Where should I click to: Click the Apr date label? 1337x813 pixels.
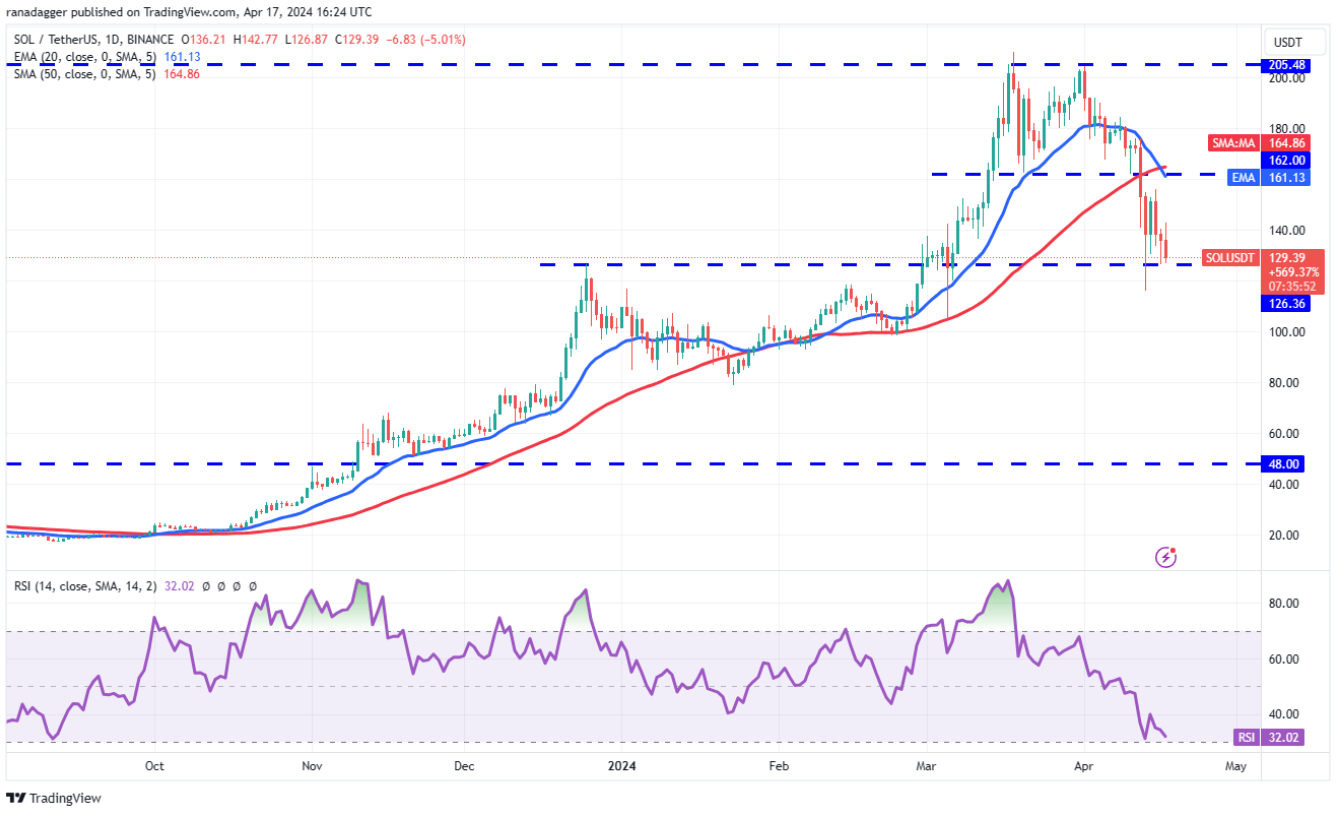(x=1085, y=767)
